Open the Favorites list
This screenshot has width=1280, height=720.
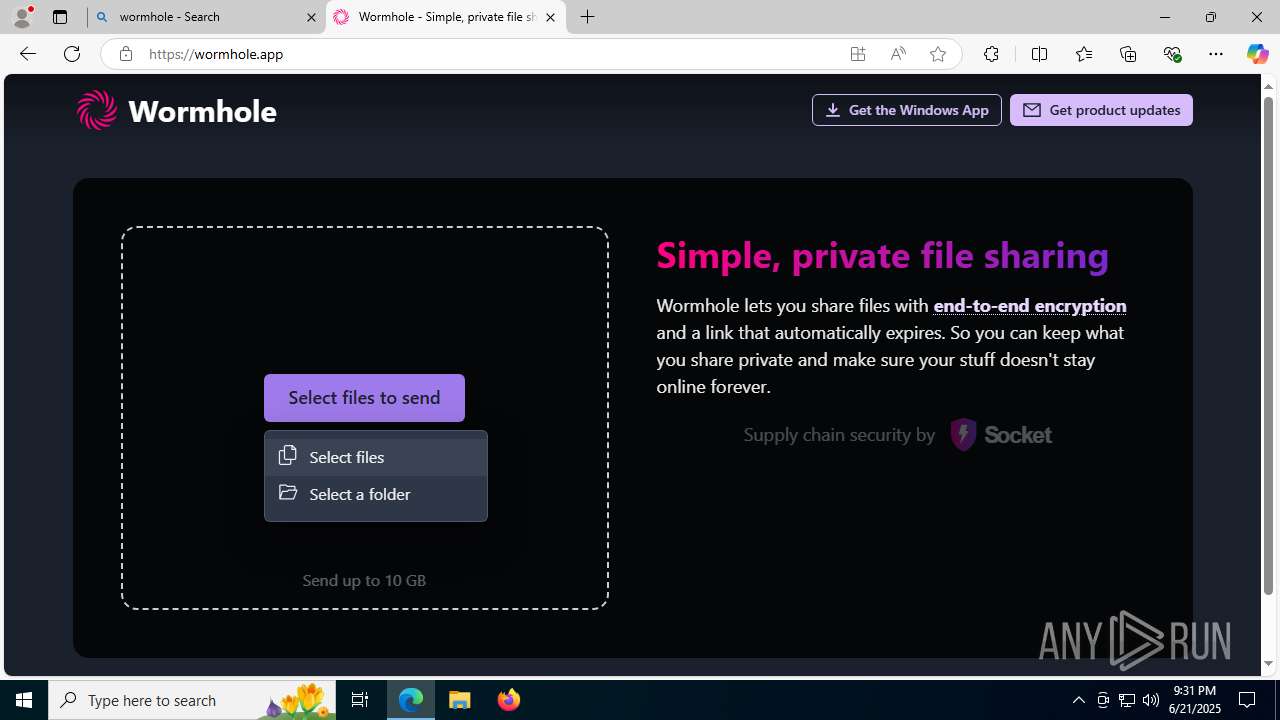[1084, 54]
